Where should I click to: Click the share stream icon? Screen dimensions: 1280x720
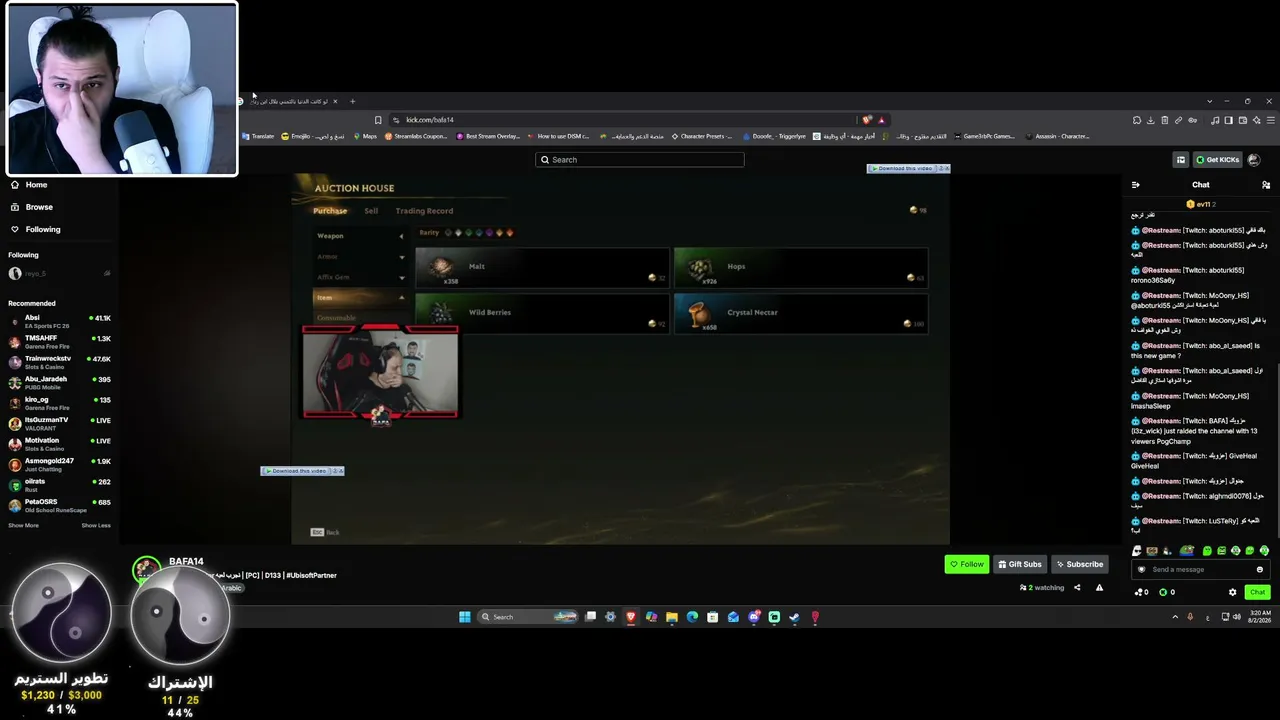1077,588
